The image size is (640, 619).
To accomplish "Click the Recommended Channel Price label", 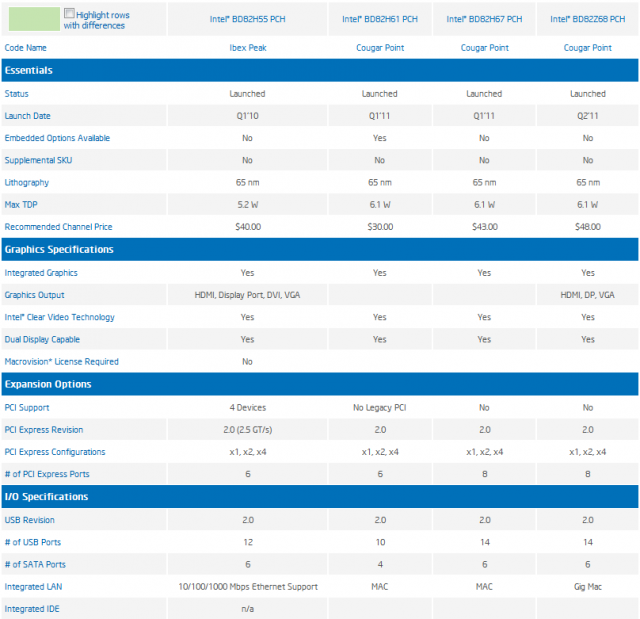I will (x=58, y=227).
